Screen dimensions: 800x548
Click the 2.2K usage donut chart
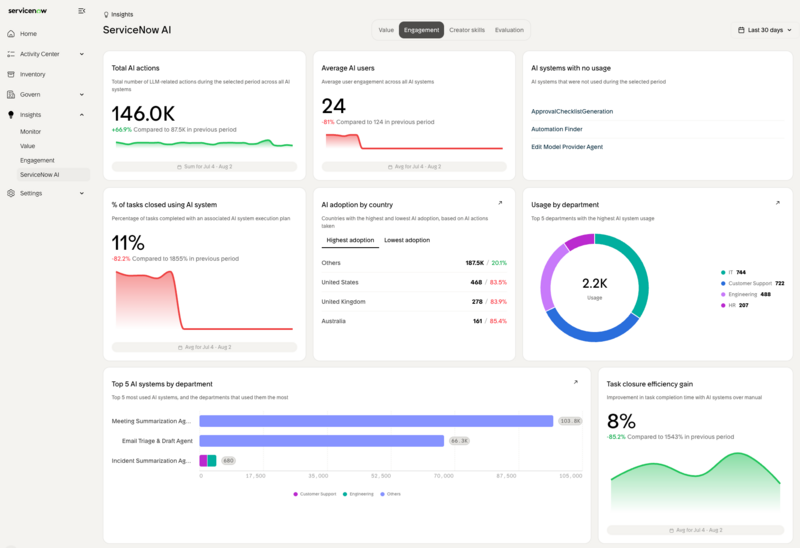click(594, 288)
